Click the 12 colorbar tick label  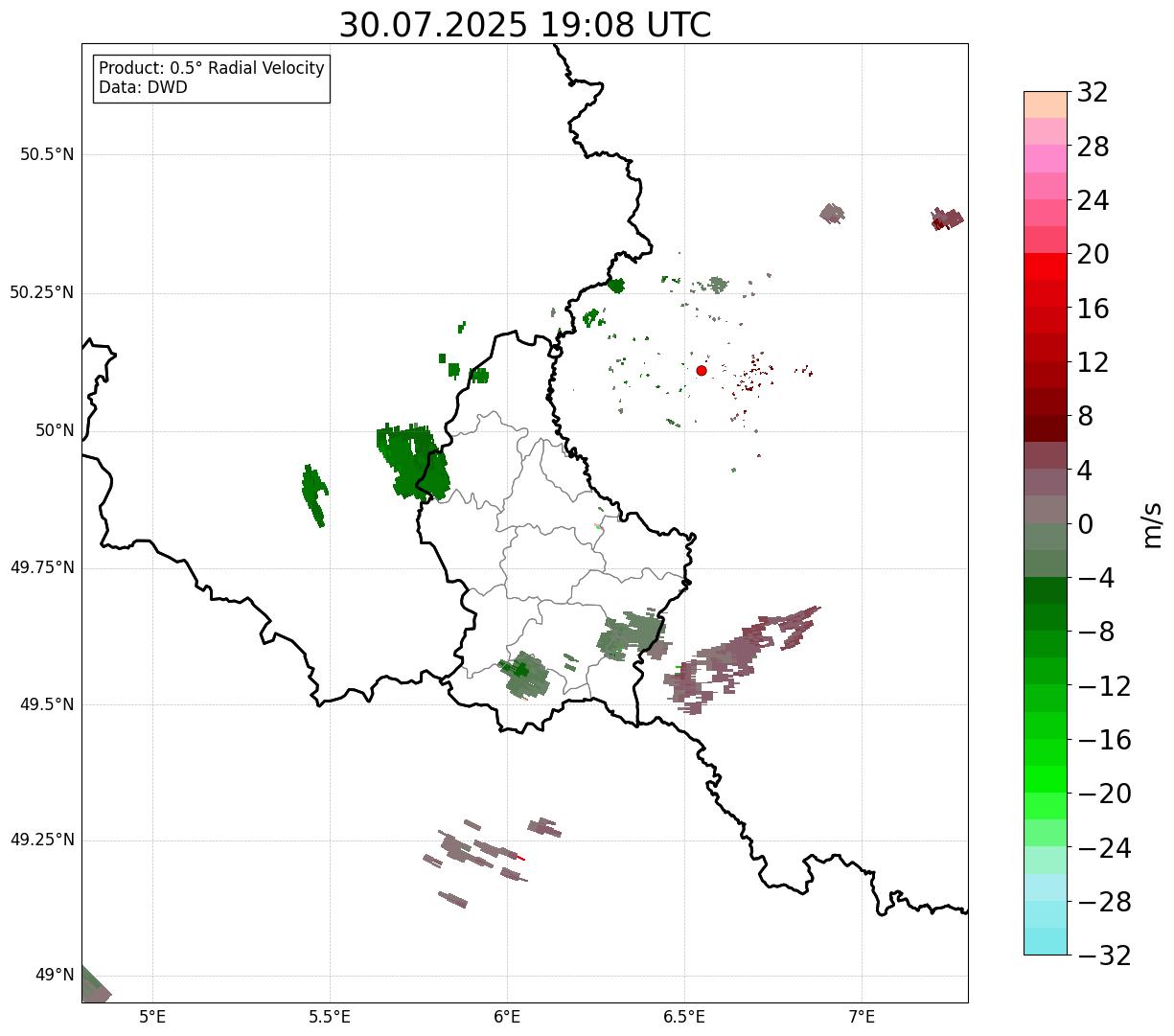click(1093, 362)
